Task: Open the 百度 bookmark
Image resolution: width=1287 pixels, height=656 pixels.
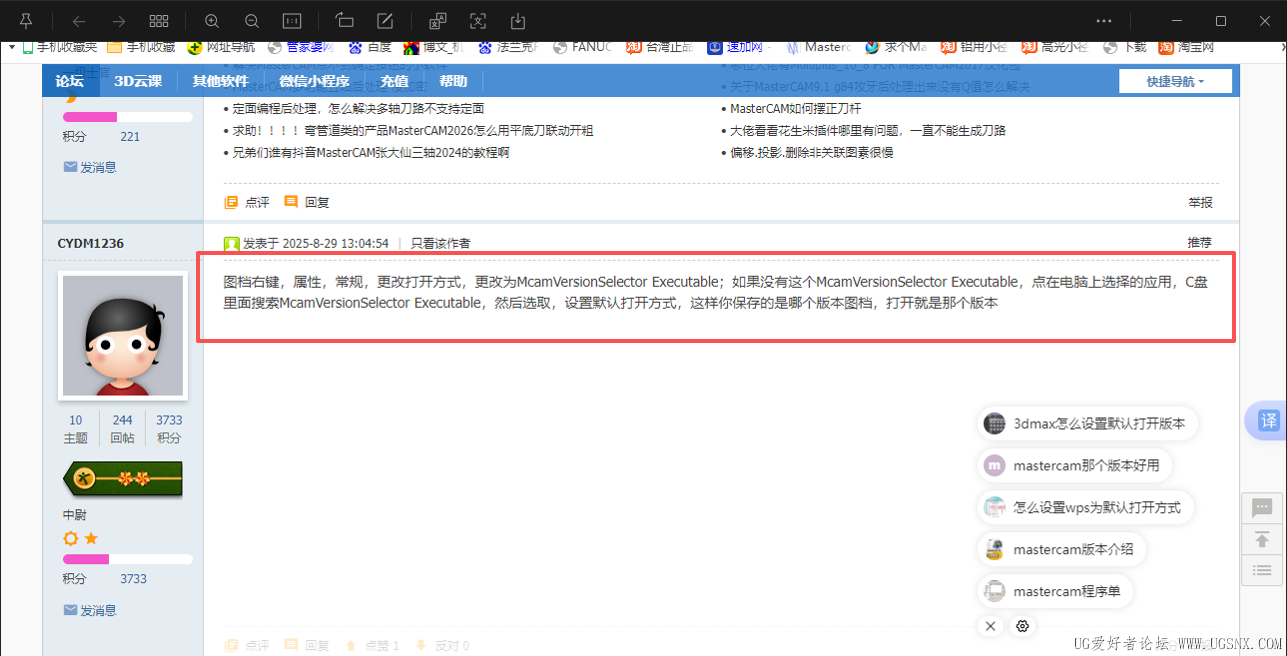Action: tap(369, 46)
